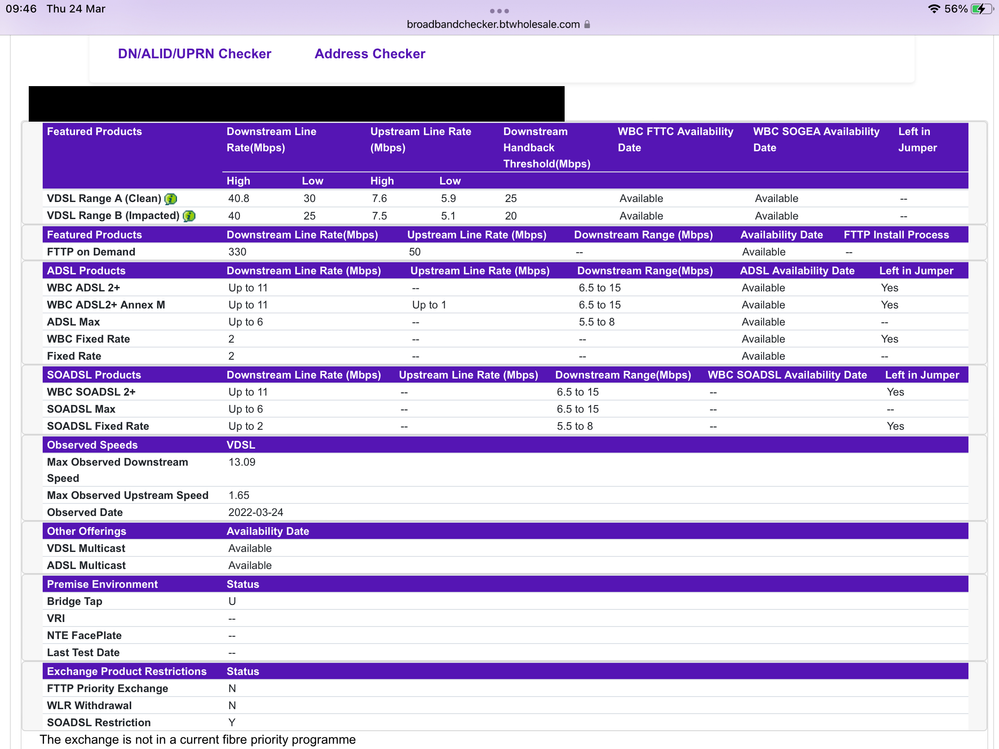Tap the three-dot multitasking icon at top
The width and height of the screenshot is (999, 749).
click(499, 11)
